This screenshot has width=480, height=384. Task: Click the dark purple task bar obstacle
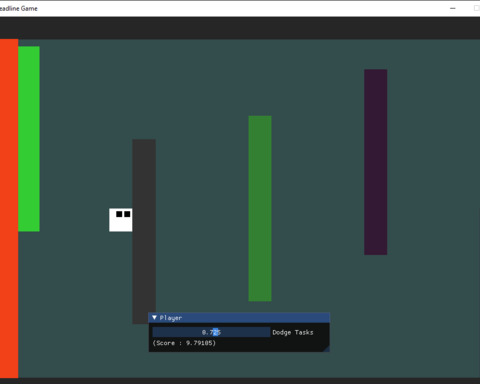click(376, 162)
